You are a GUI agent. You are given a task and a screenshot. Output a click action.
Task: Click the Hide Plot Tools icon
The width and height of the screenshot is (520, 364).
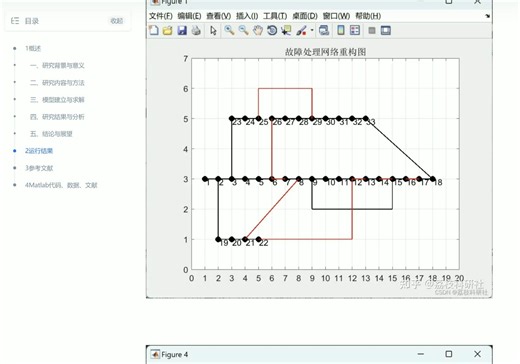pyautogui.click(x=372, y=31)
